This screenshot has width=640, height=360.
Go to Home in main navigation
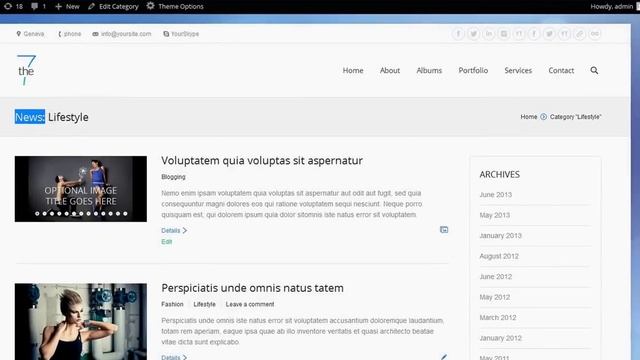353,71
